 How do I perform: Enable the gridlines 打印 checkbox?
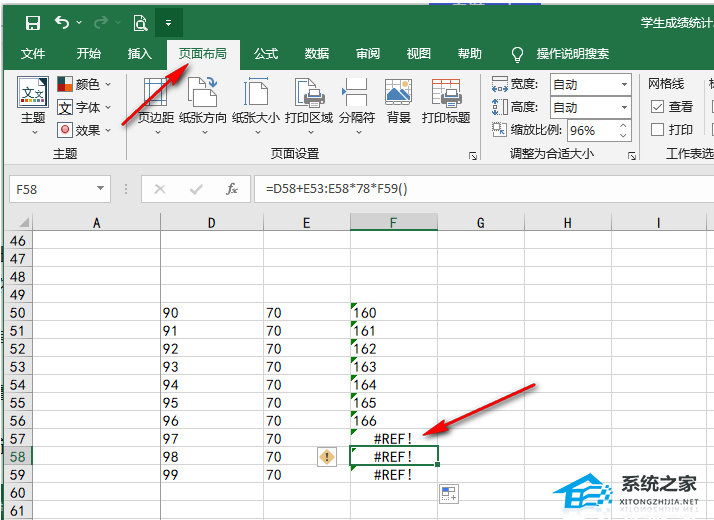click(x=657, y=130)
